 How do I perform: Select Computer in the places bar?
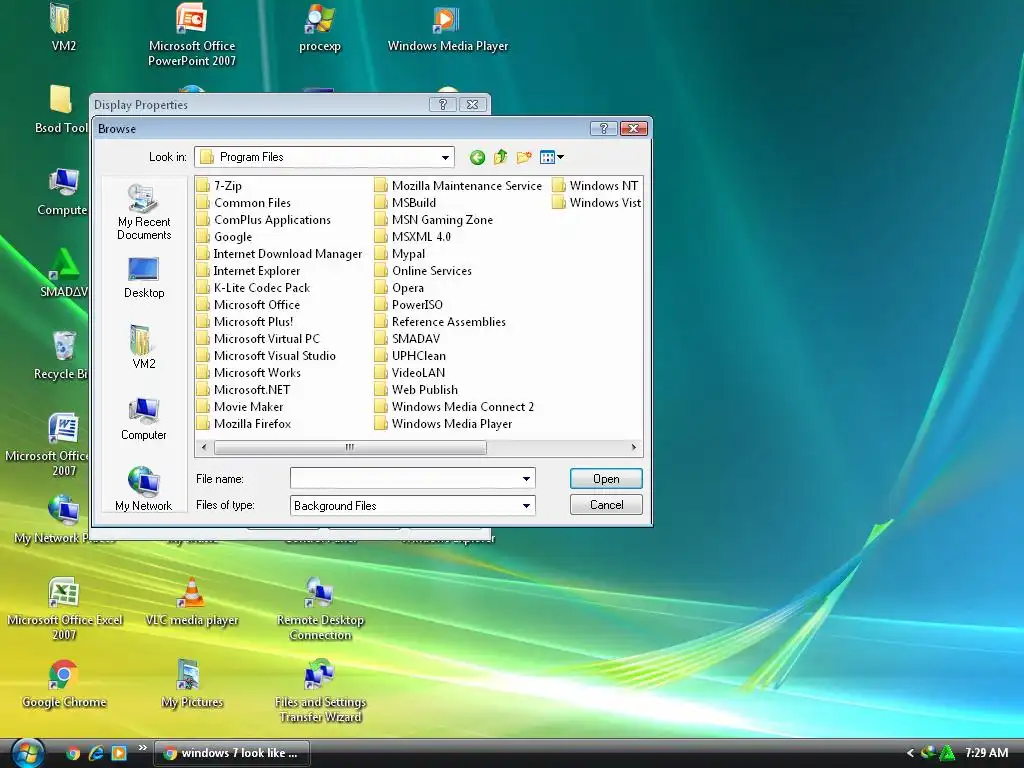(144, 419)
